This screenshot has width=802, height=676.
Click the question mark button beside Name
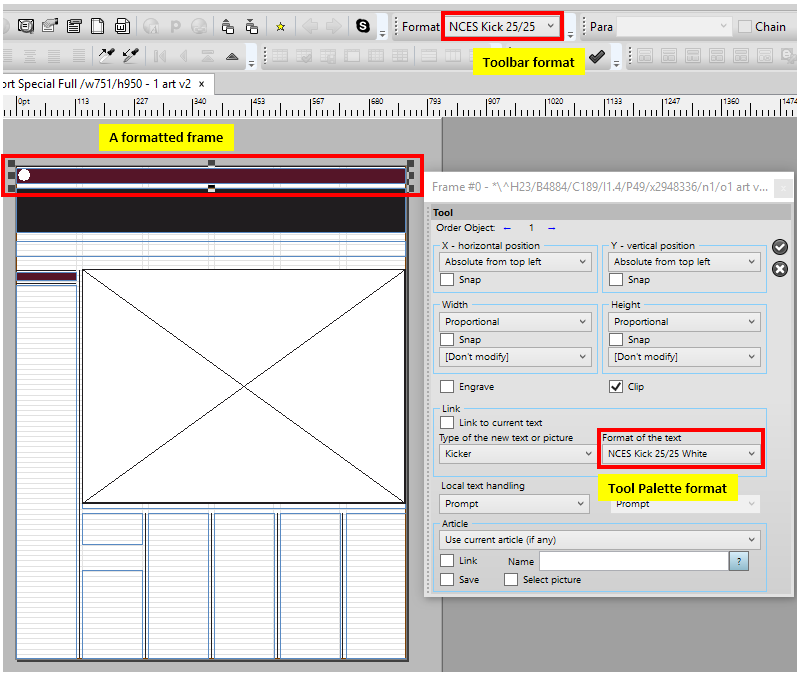[x=739, y=561]
